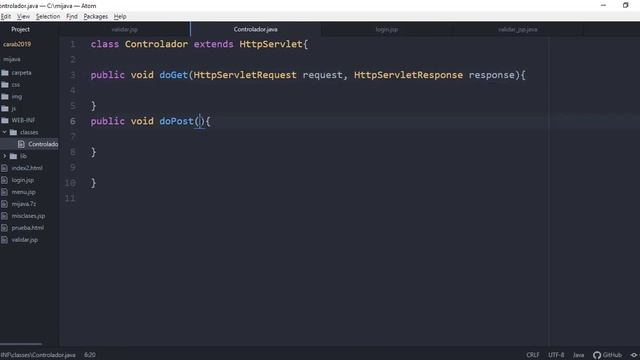Open the Selection menu
Screen dimensions: 640x360
(48, 16)
